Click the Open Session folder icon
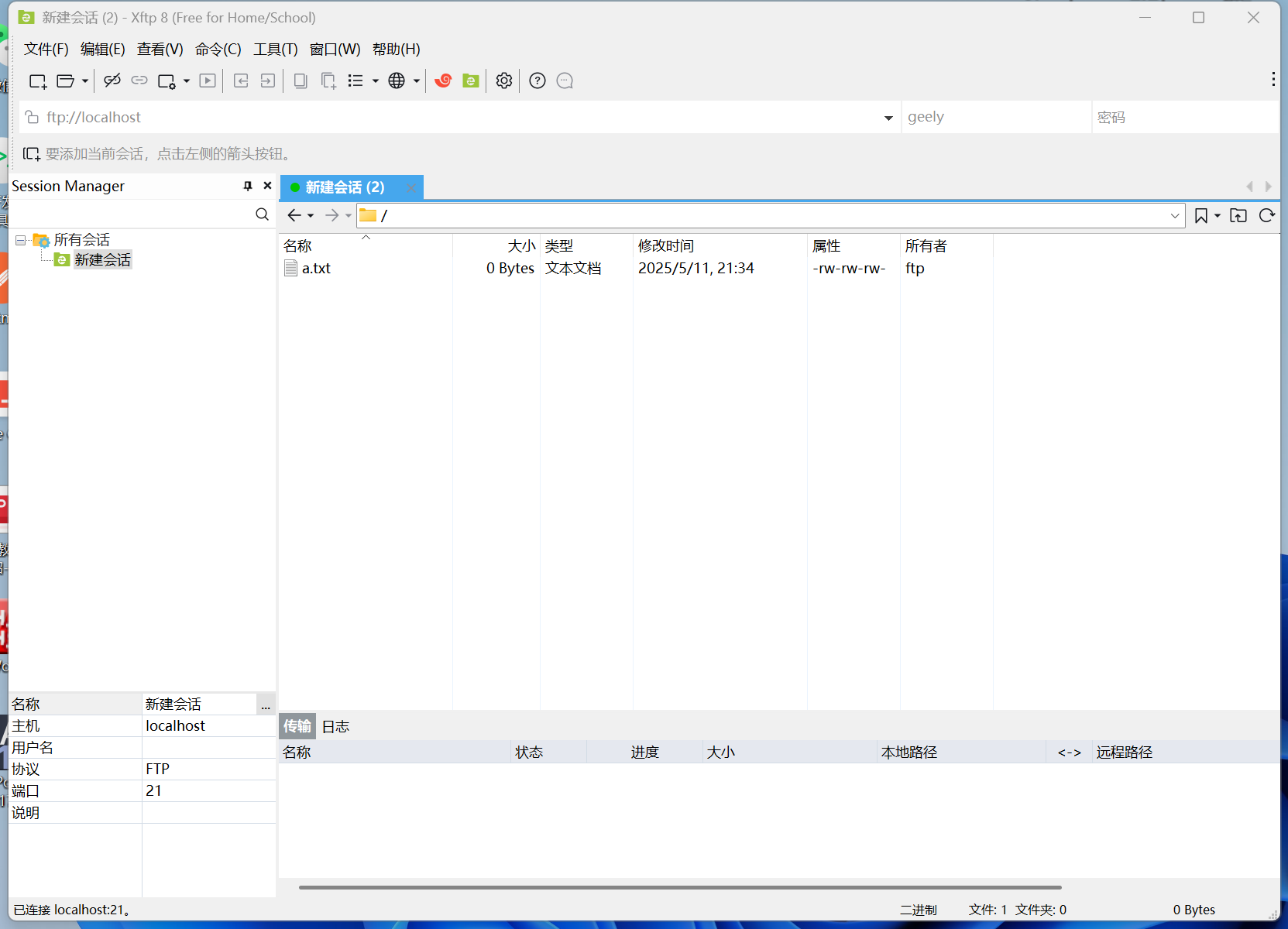The image size is (1288, 929). click(66, 81)
